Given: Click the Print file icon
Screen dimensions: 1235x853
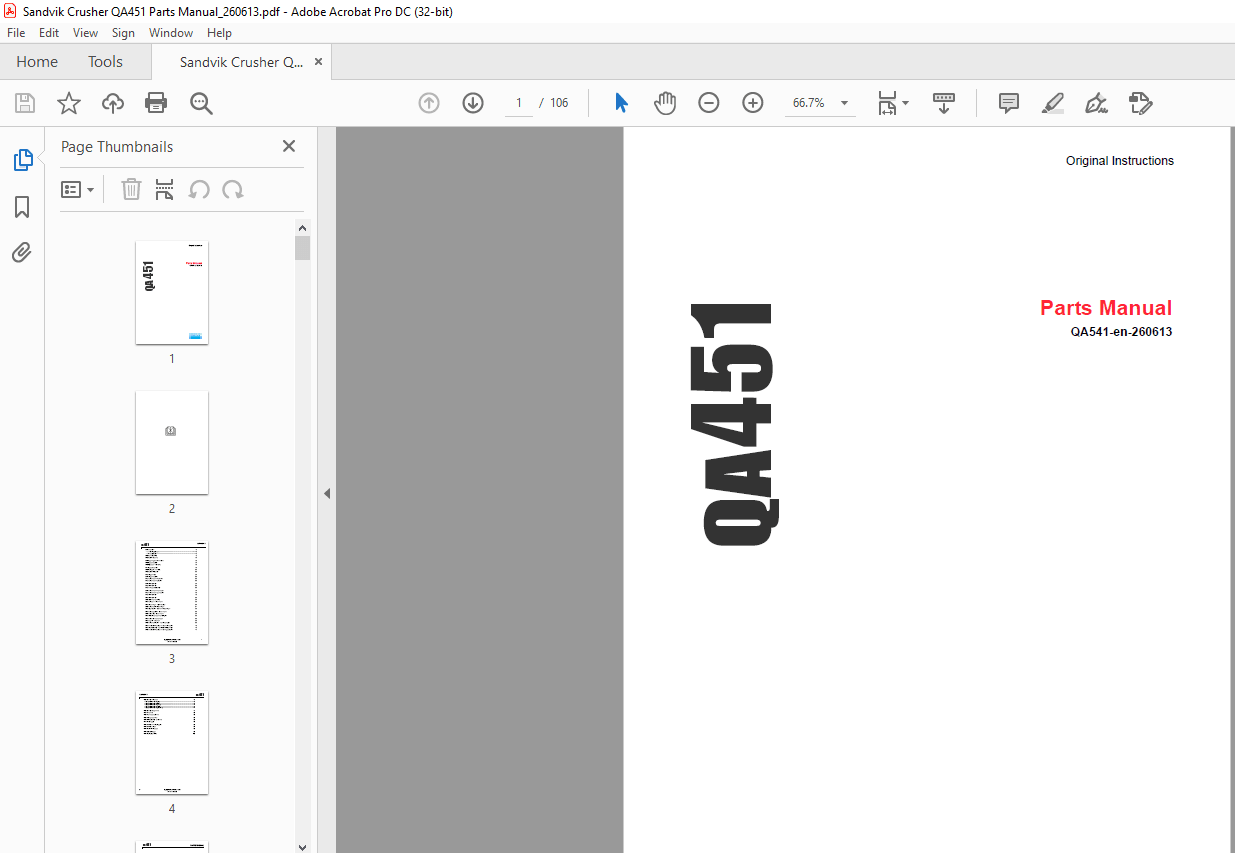Looking at the screenshot, I should click(x=156, y=103).
